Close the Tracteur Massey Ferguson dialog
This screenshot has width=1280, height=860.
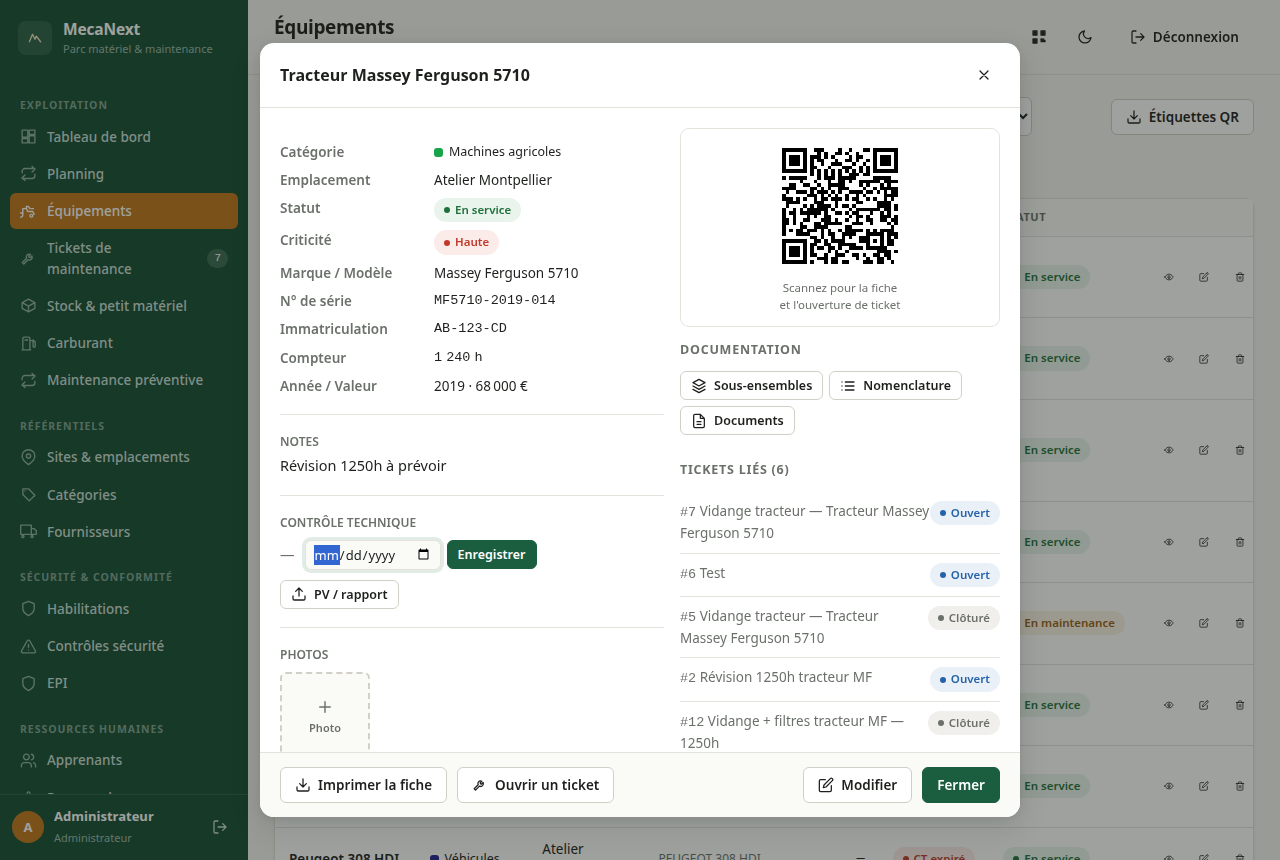(x=984, y=75)
